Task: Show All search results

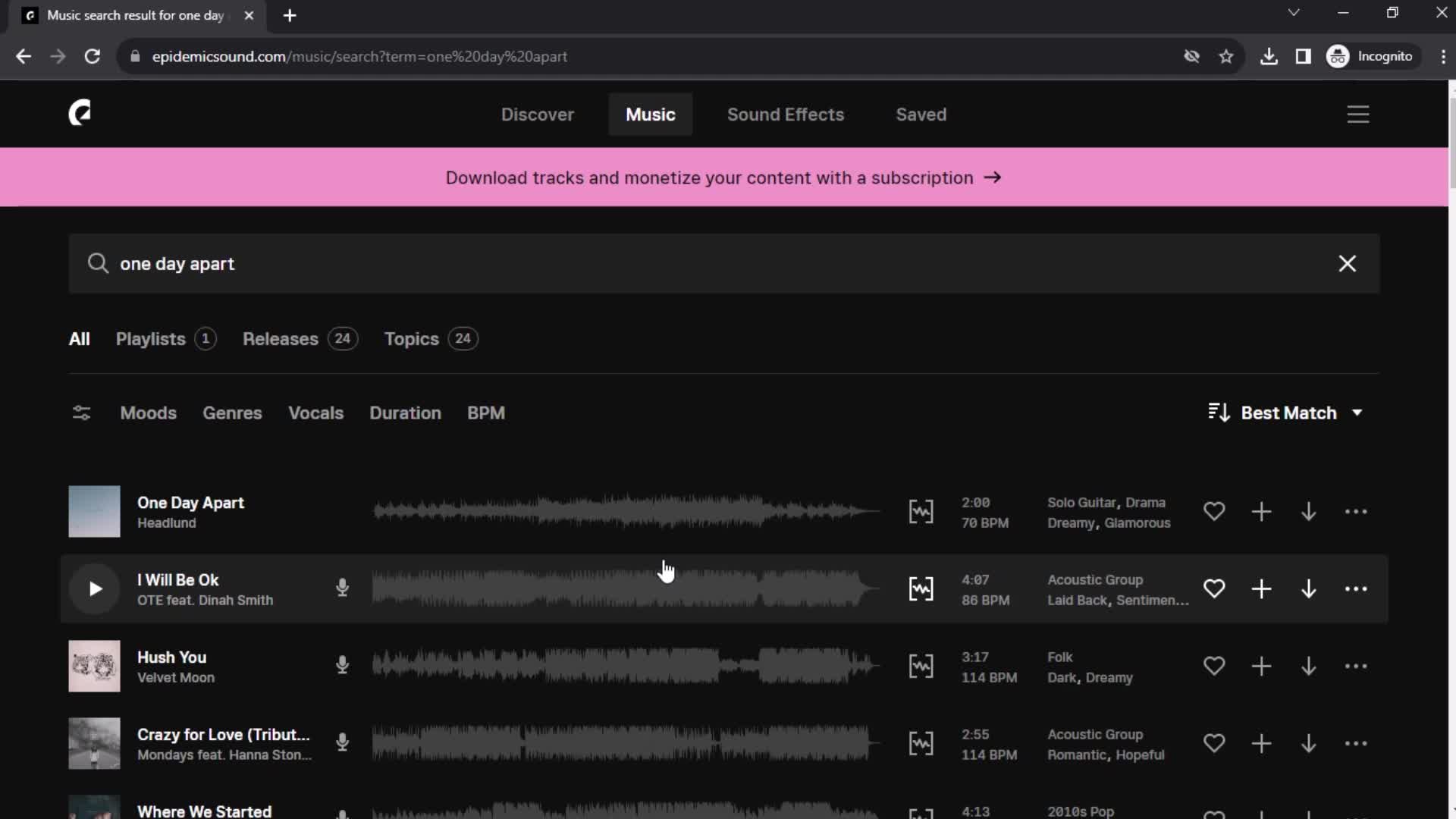Action: [79, 339]
